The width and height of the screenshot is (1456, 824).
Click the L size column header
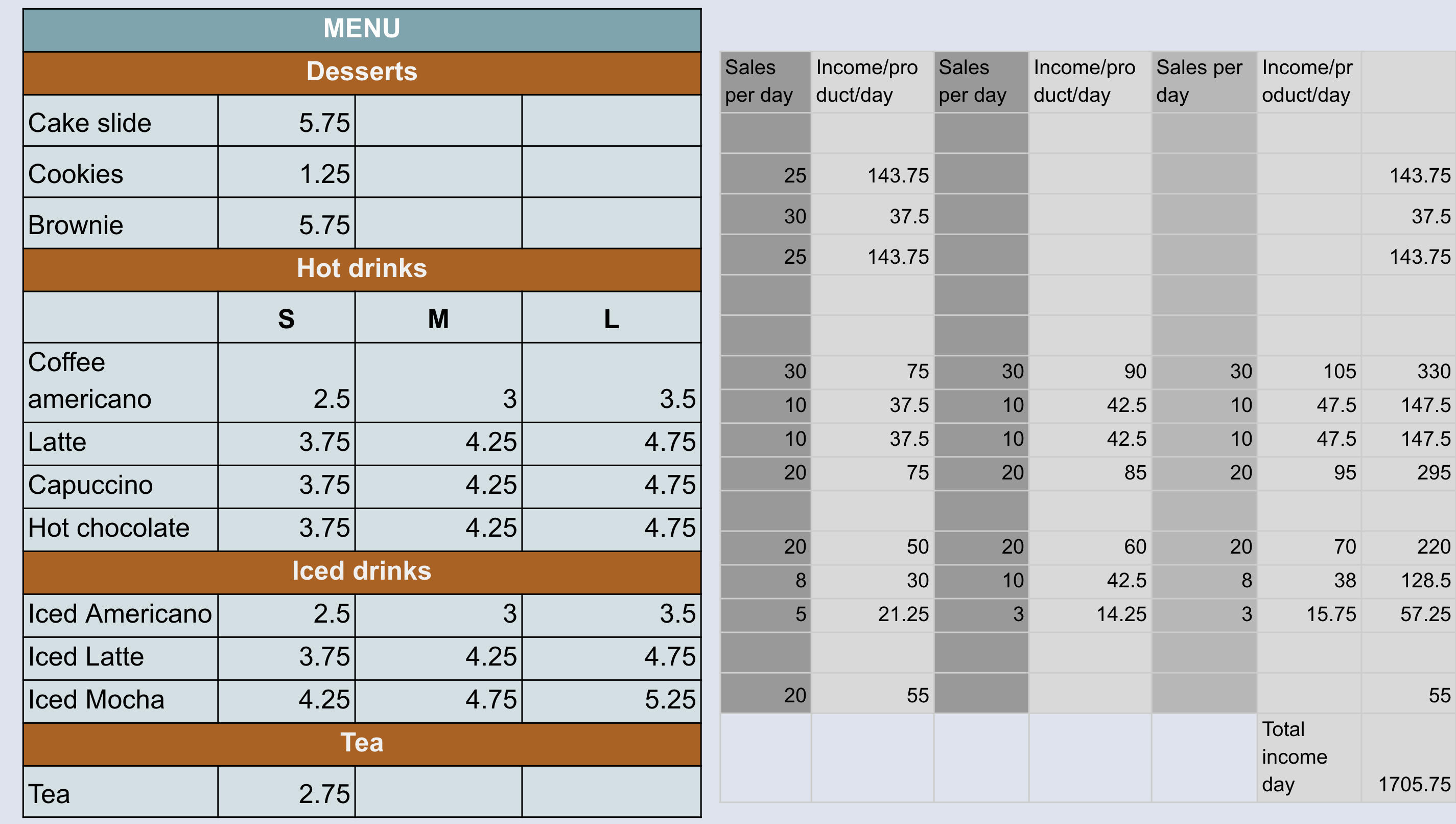611,318
